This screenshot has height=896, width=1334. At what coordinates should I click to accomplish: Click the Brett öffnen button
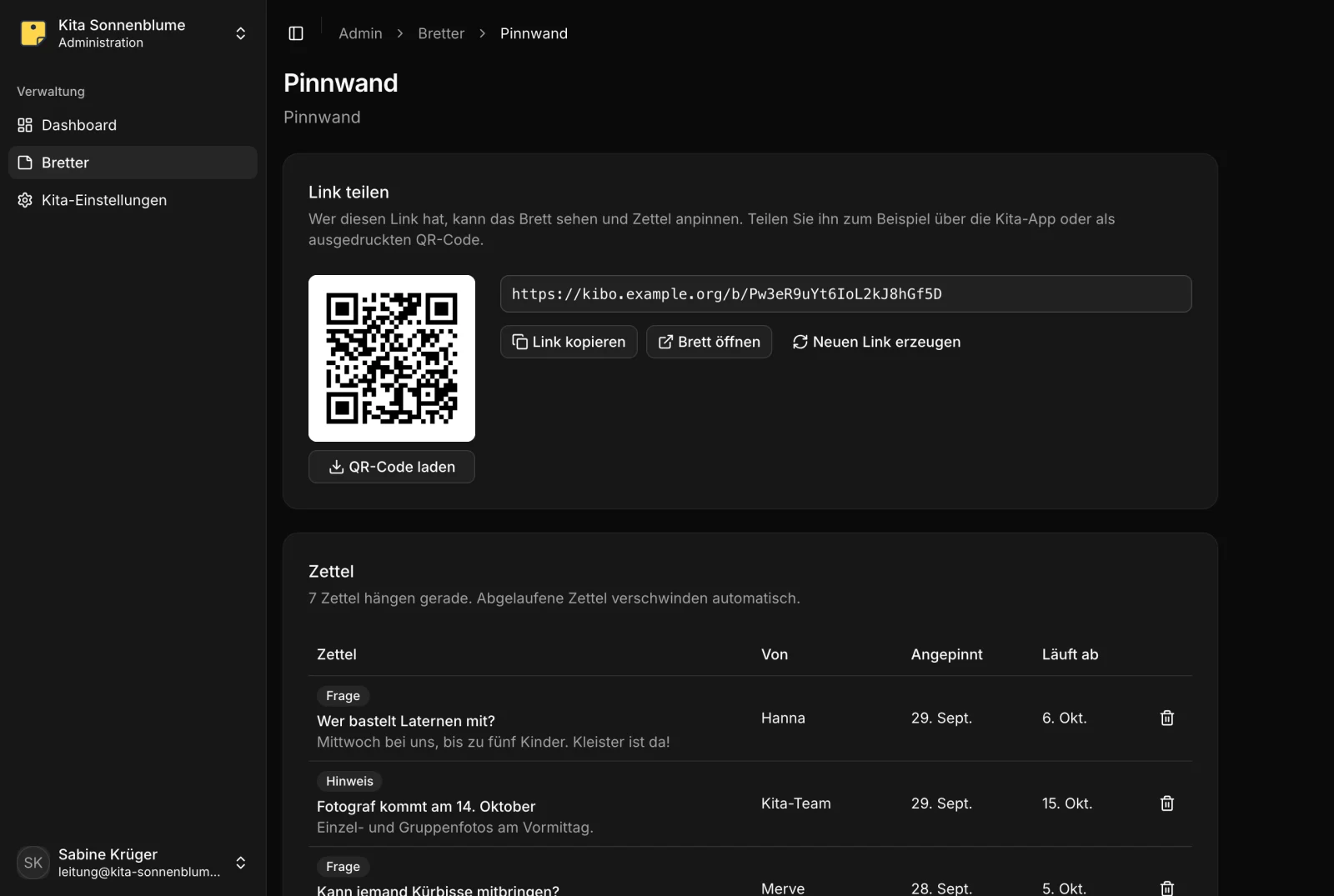(709, 342)
